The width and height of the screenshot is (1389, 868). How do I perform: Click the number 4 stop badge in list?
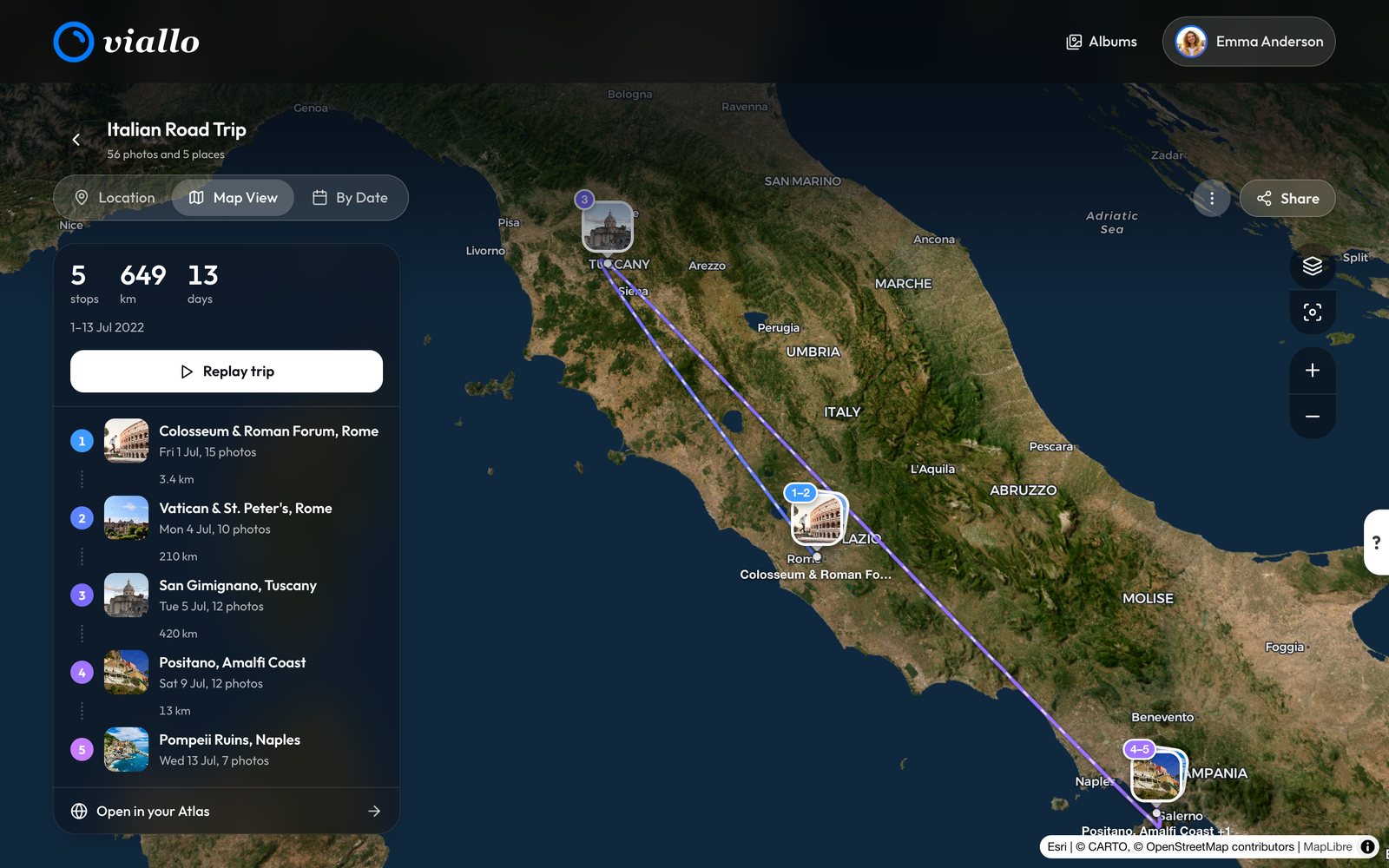coord(82,673)
